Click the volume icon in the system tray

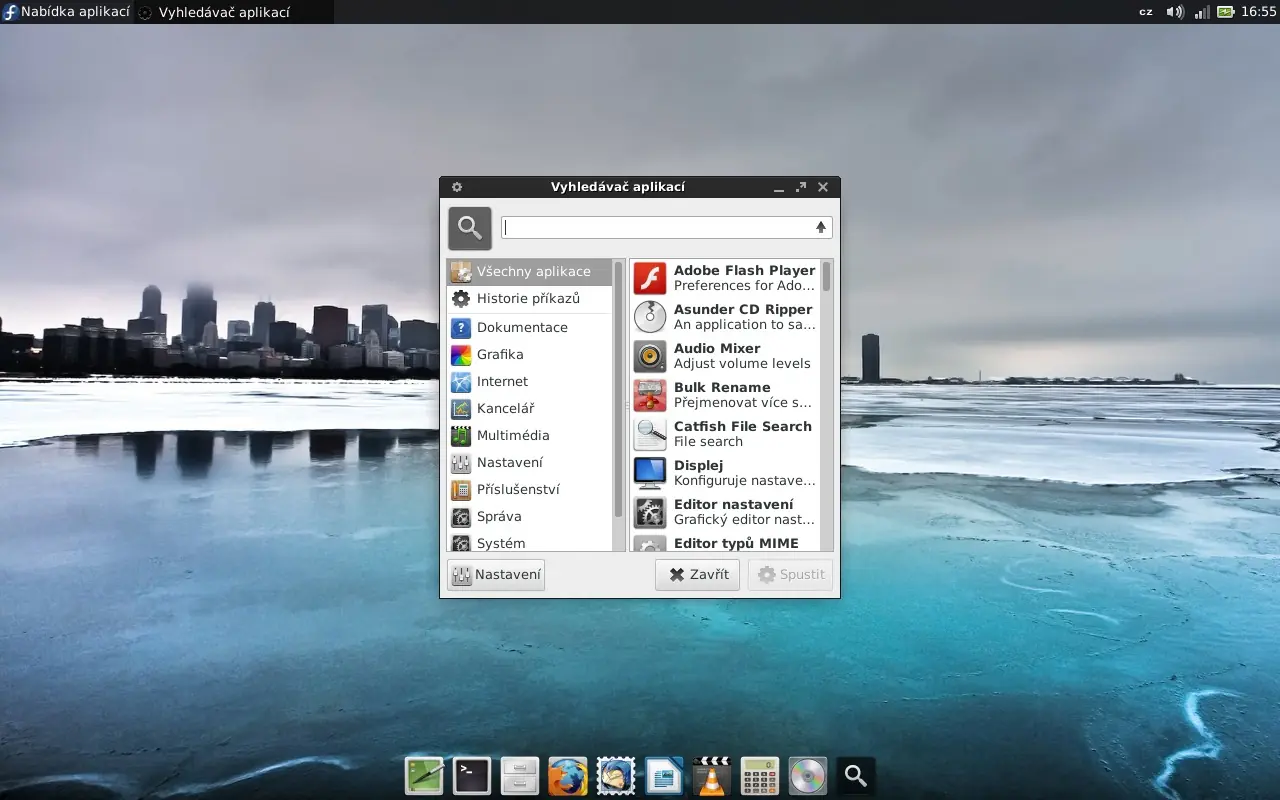[x=1175, y=12]
